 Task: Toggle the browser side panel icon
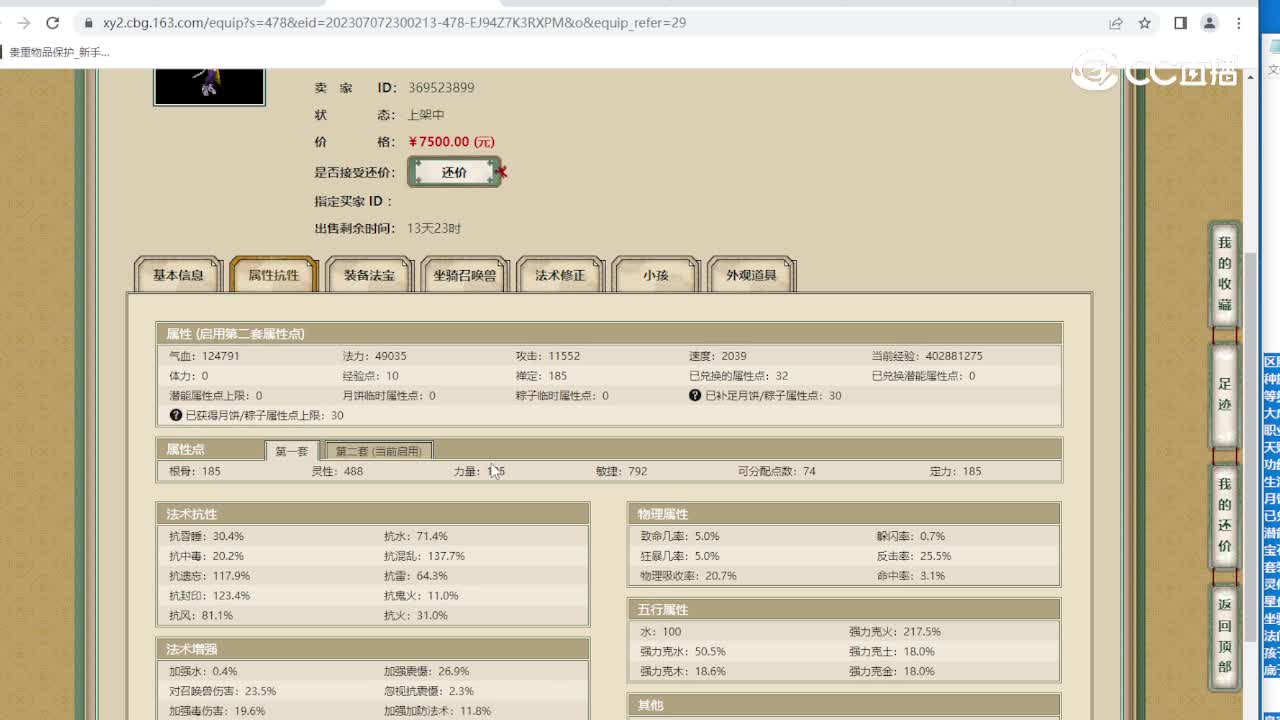click(1180, 23)
